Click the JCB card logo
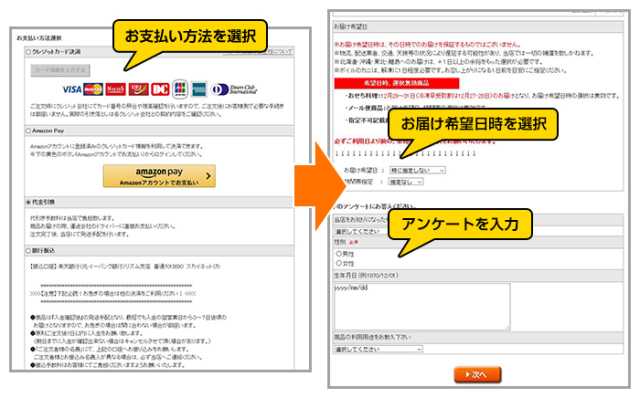Screen dimensions: 640x398 pos(180,89)
